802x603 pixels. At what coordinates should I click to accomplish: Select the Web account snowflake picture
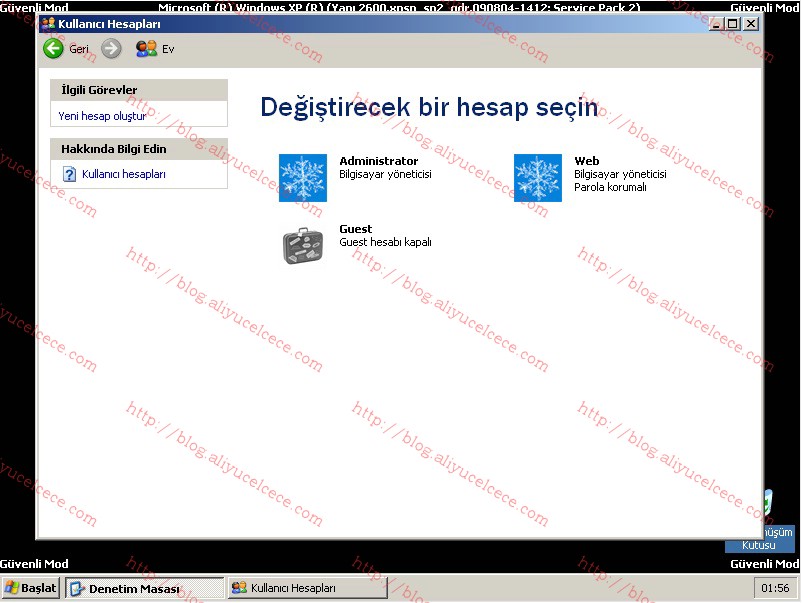[x=538, y=177]
